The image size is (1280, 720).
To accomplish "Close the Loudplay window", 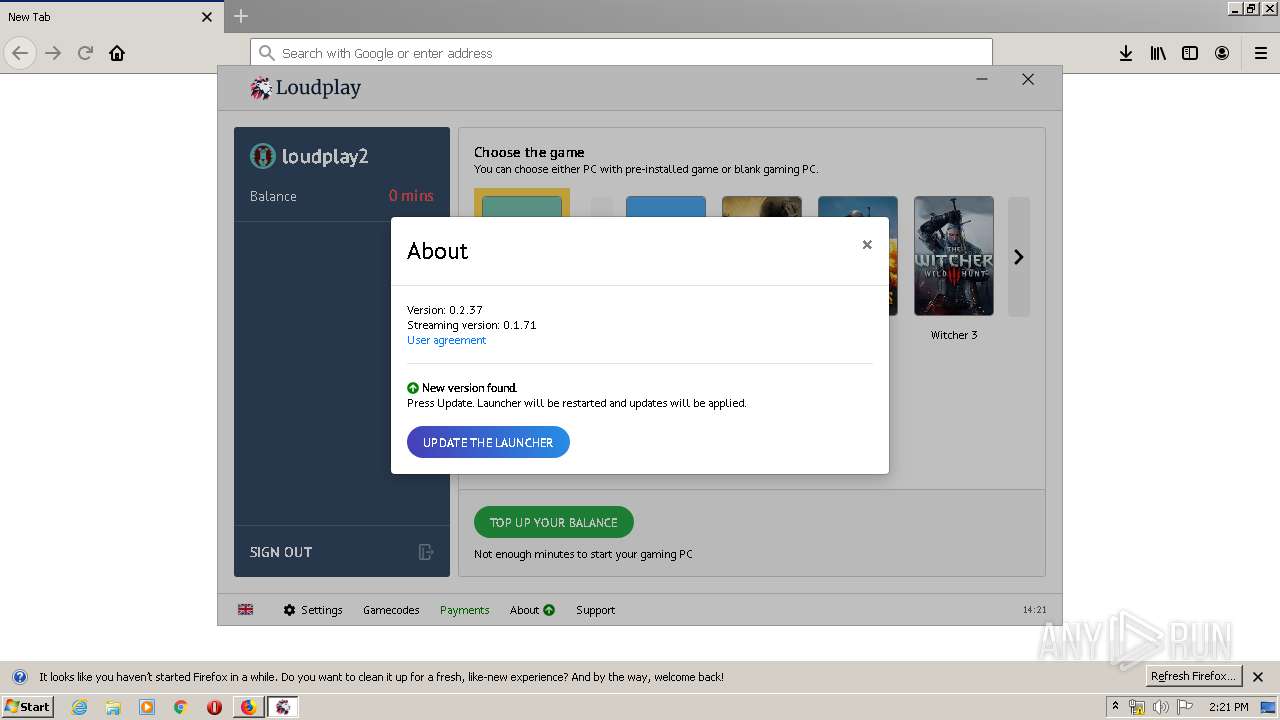I will (1028, 79).
